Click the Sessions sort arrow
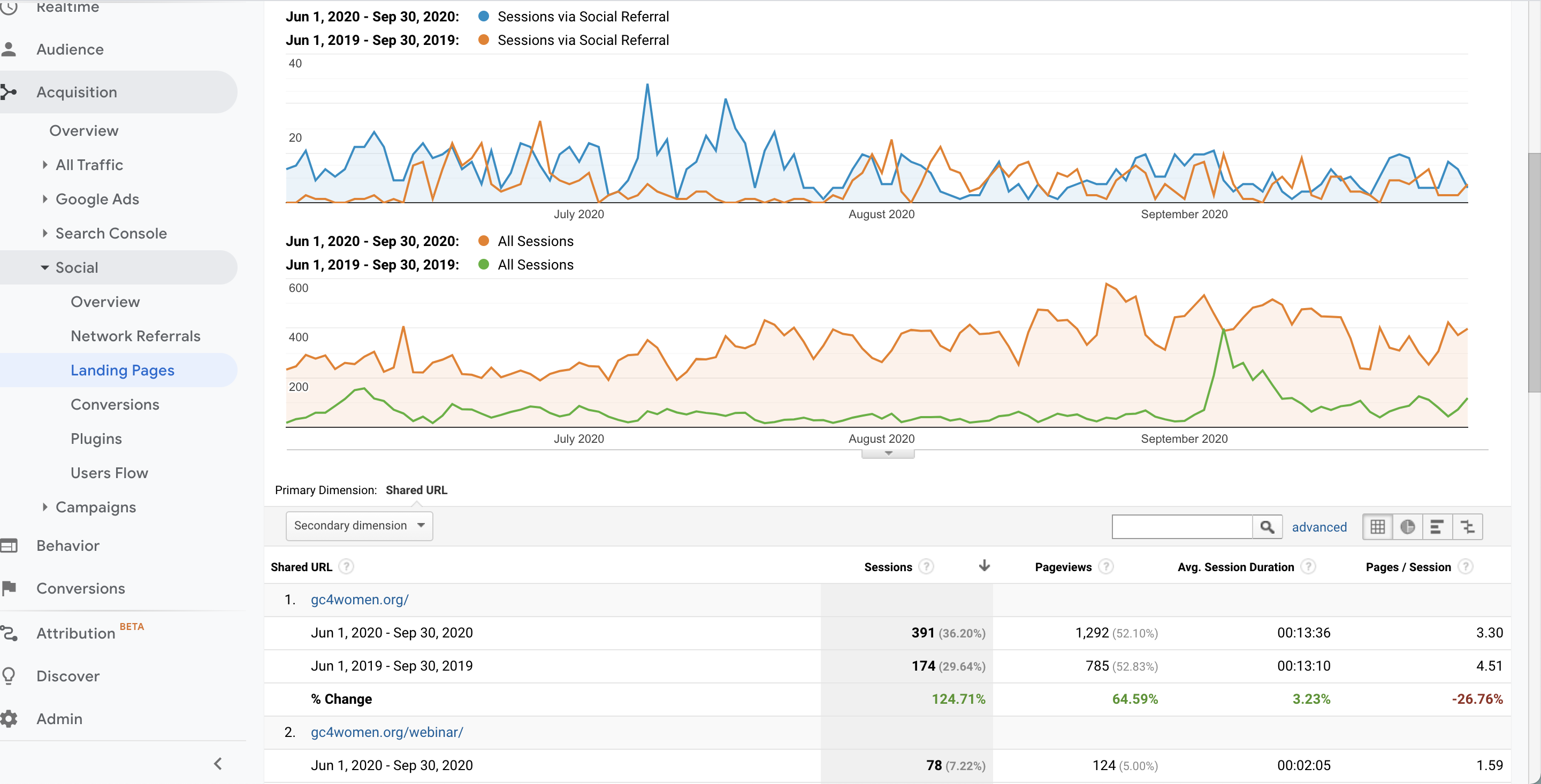1541x784 pixels. click(x=984, y=566)
